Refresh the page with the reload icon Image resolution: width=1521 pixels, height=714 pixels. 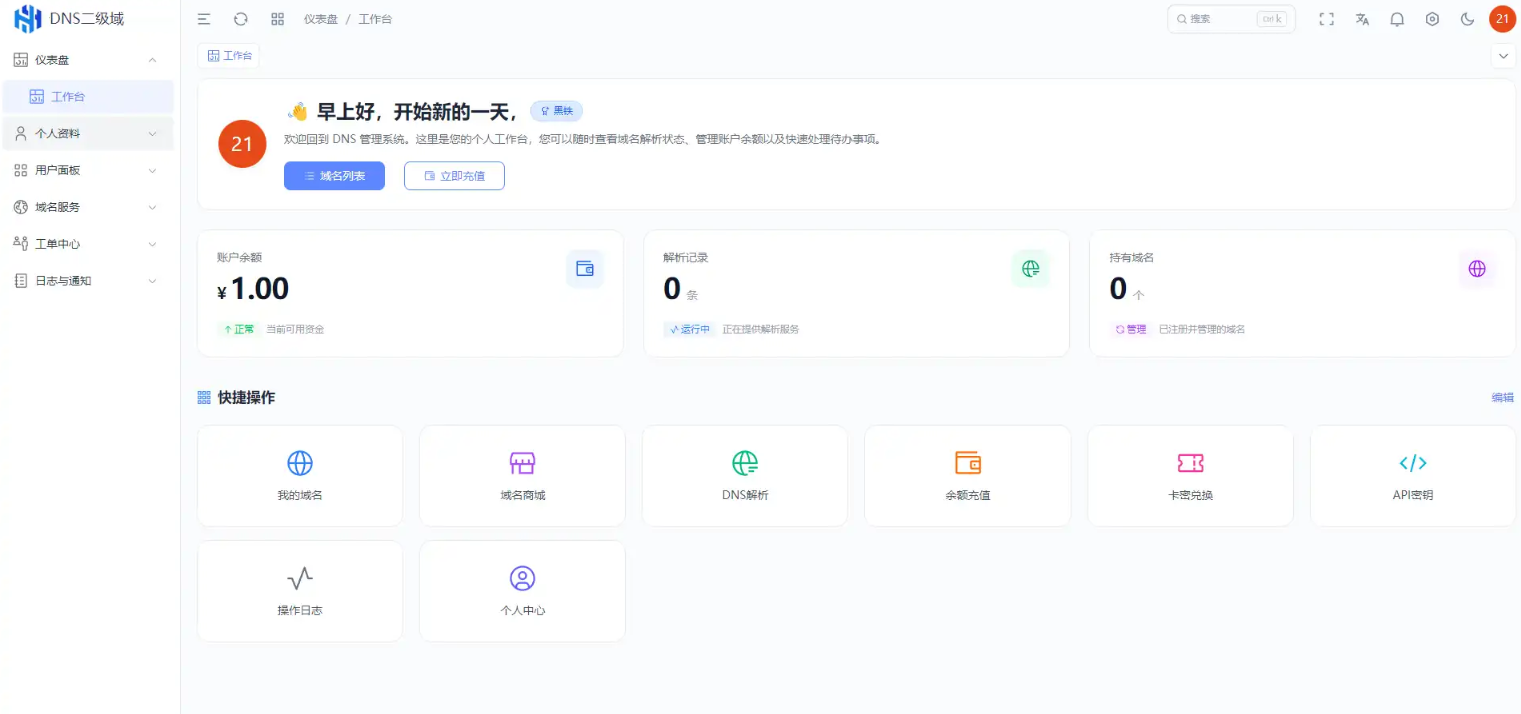click(x=240, y=18)
